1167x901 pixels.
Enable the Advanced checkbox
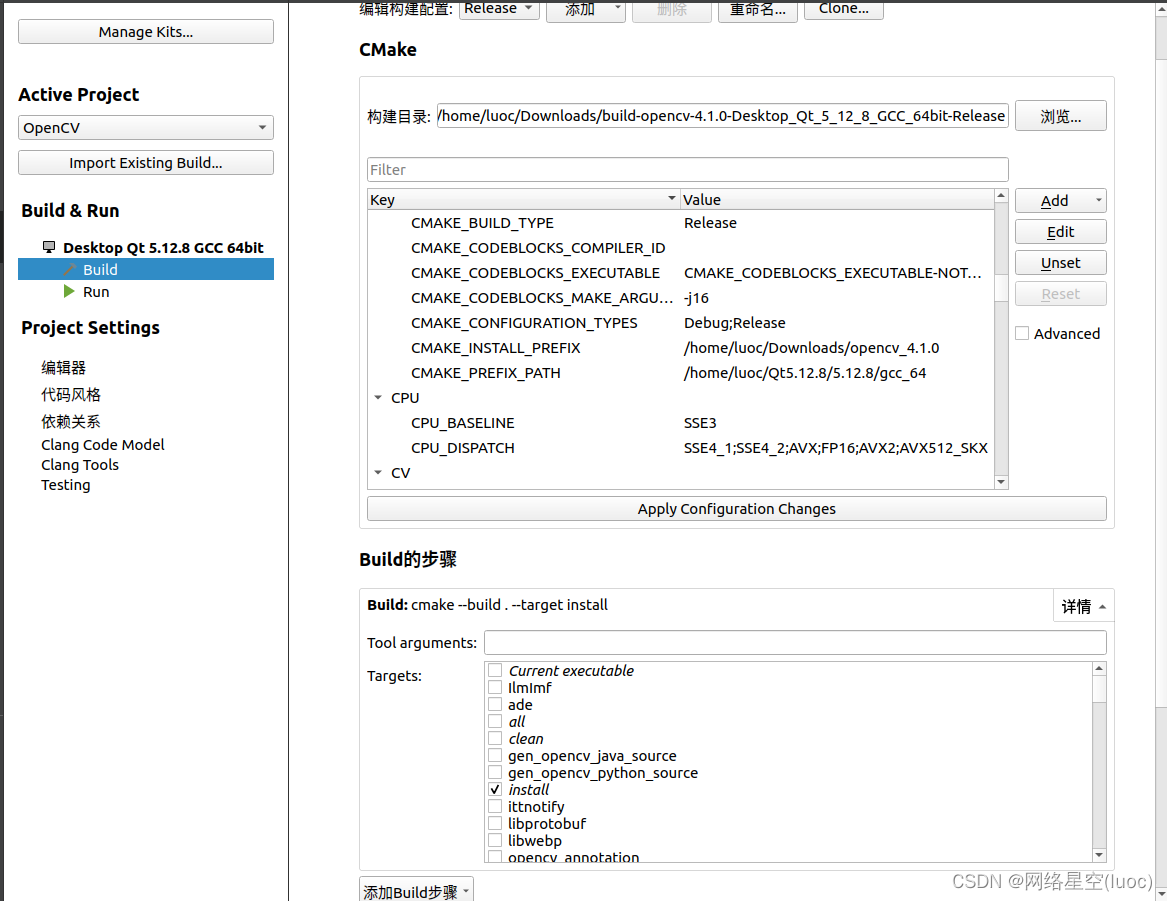pos(1023,333)
